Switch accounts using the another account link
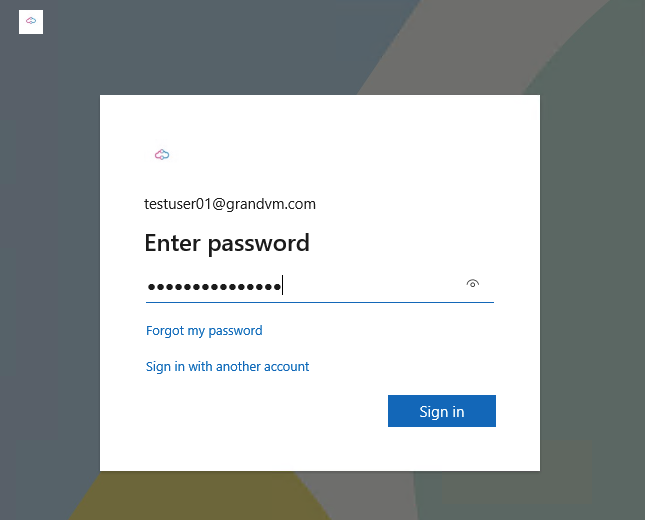Screen dimensions: 645x520 [227, 367]
